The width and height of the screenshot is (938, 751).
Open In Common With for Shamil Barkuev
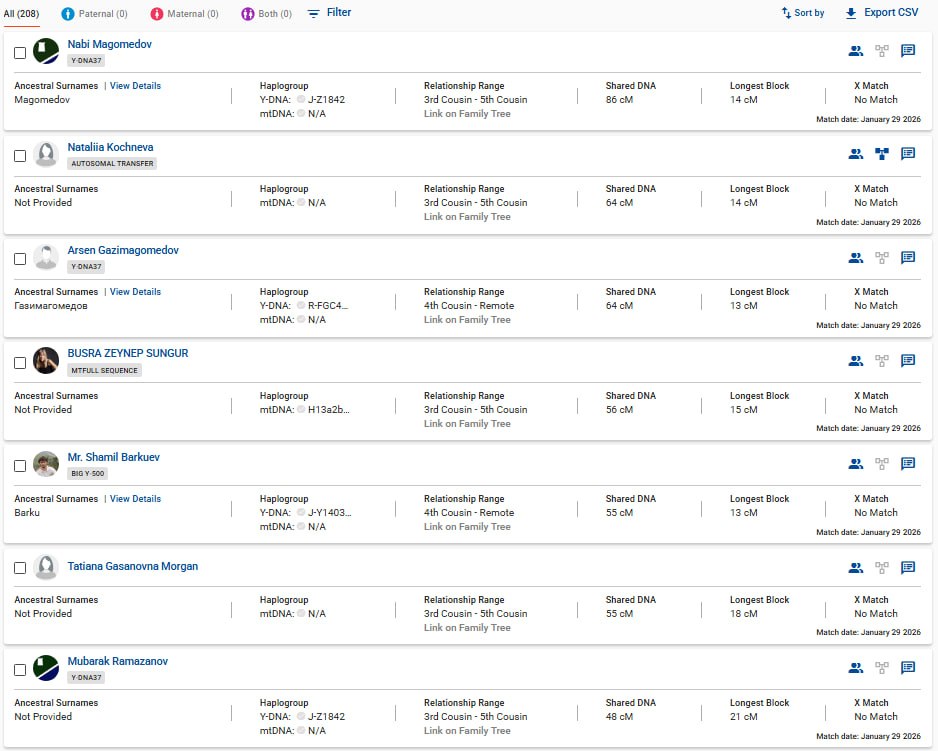point(855,464)
